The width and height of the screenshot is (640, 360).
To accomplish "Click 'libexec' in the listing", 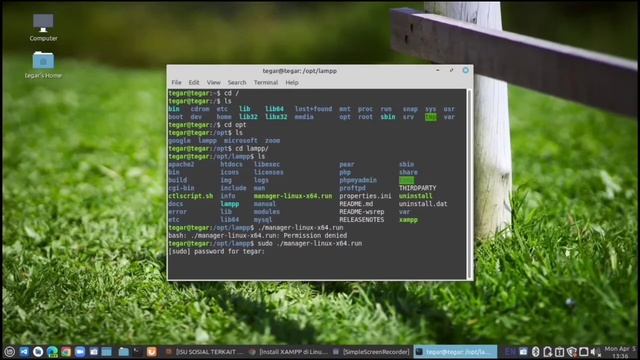I will tap(267, 164).
